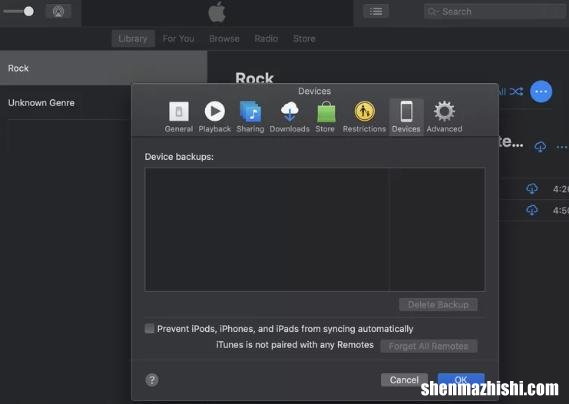
Task: Select Unknown Genre in sidebar
Action: point(41,103)
